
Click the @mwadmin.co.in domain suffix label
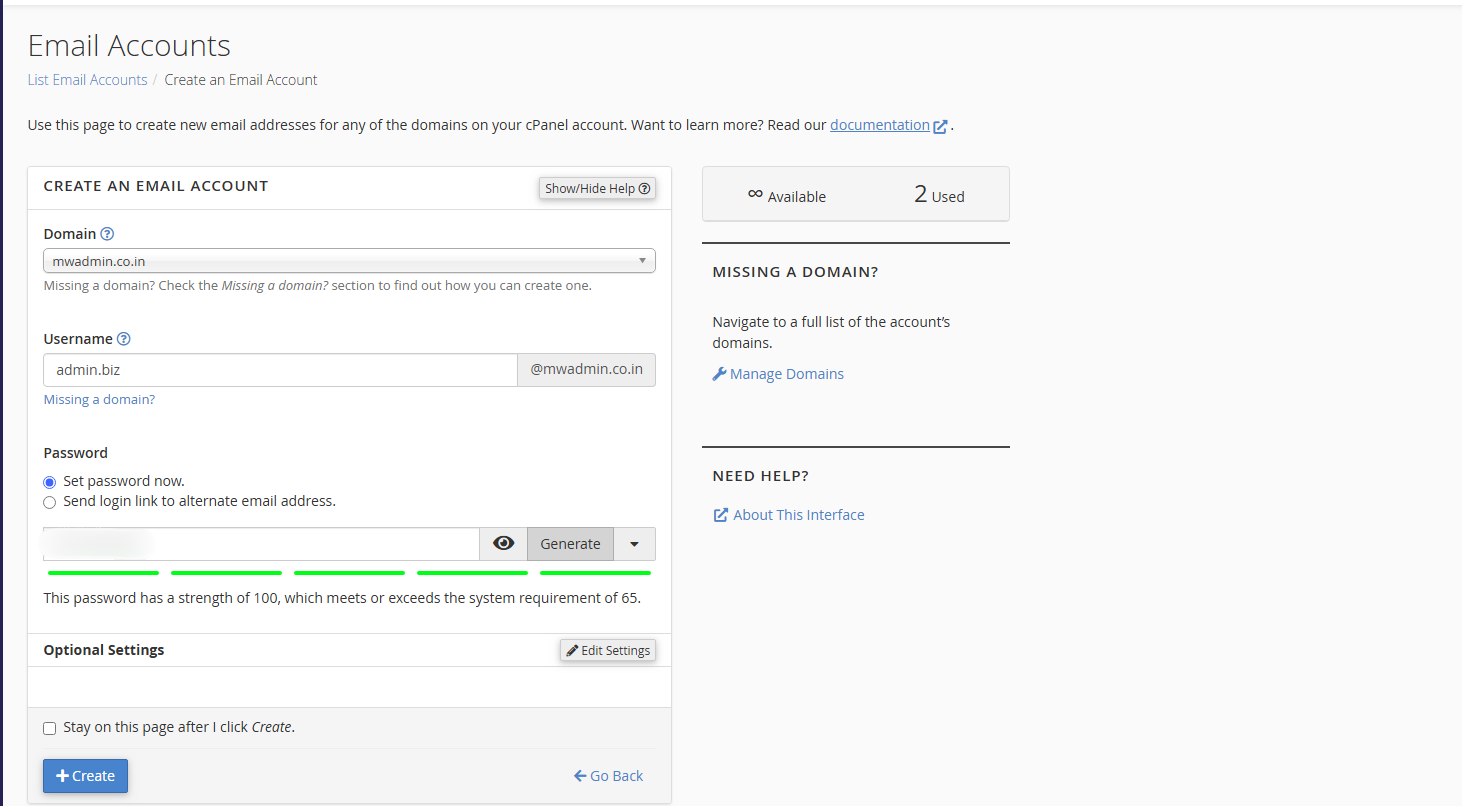click(x=586, y=370)
